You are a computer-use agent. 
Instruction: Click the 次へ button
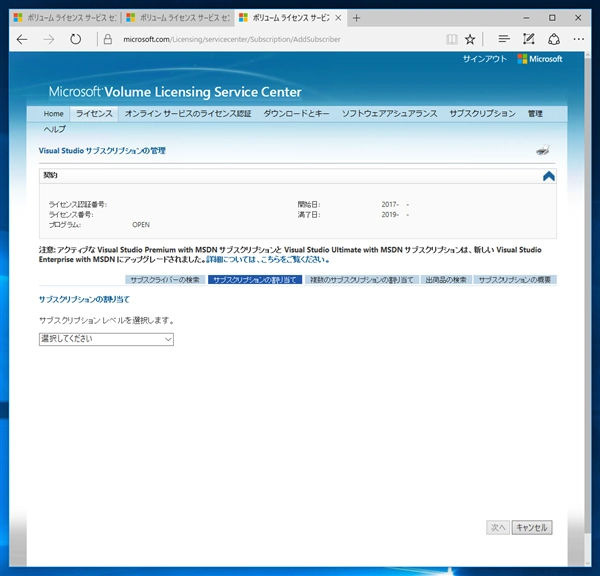pos(498,527)
